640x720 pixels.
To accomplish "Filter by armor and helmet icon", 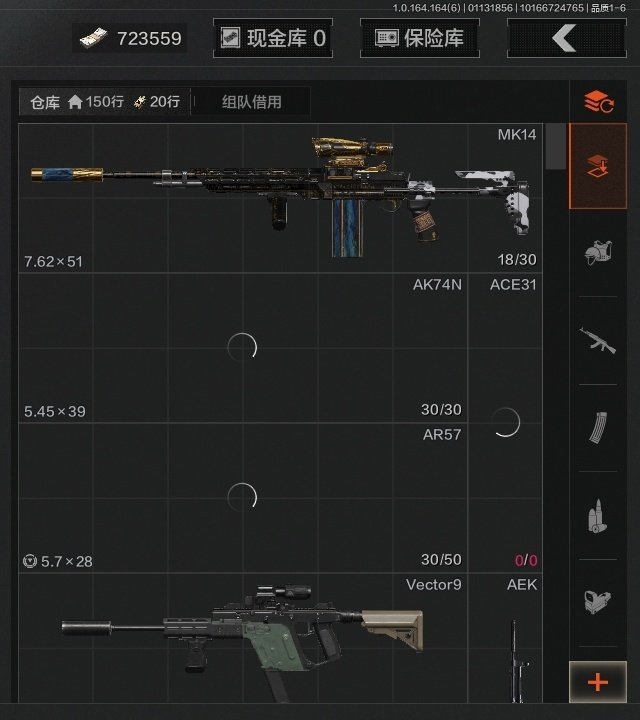I will point(598,253).
